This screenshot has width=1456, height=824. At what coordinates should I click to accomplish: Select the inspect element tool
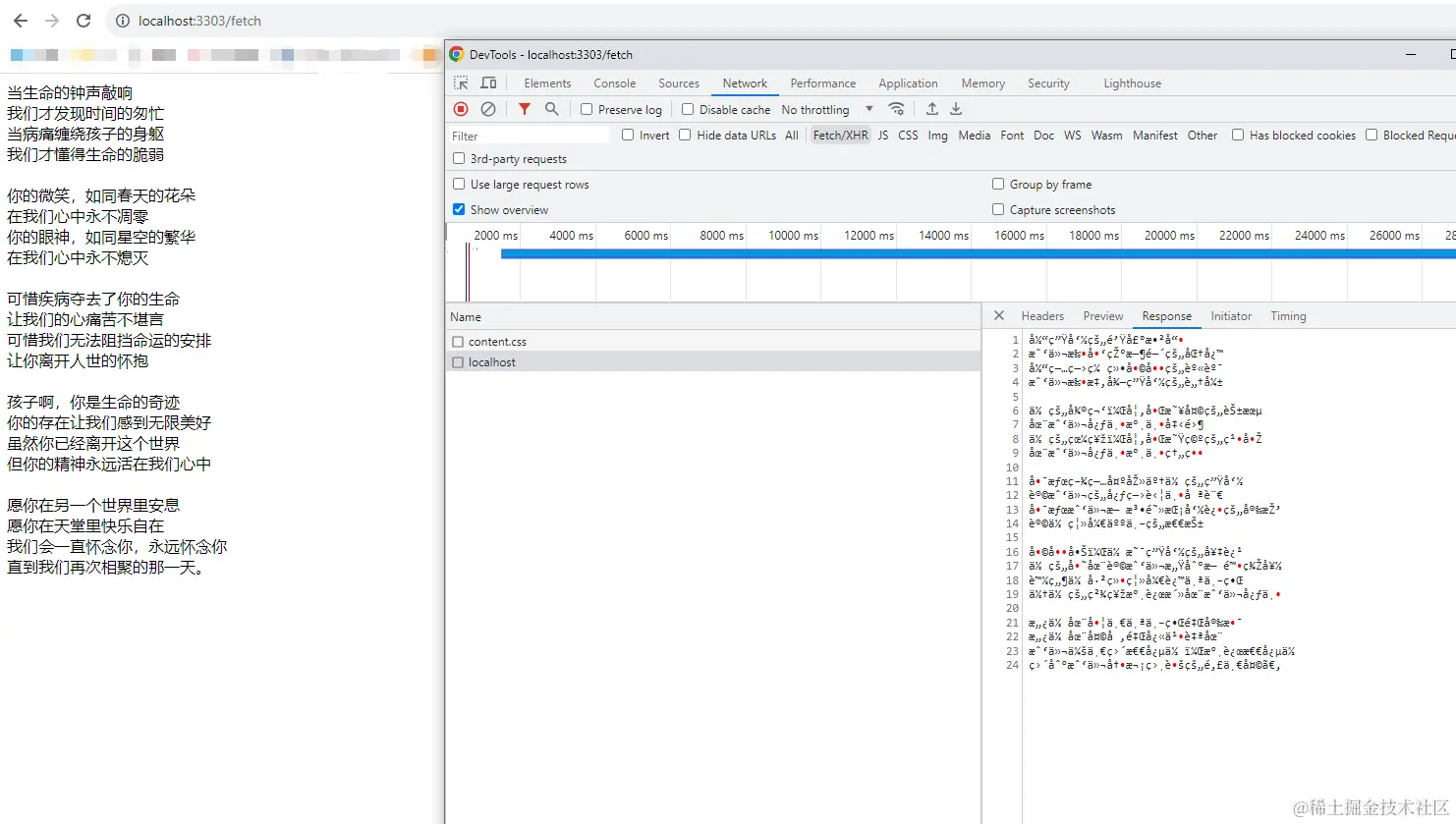pyautogui.click(x=460, y=82)
